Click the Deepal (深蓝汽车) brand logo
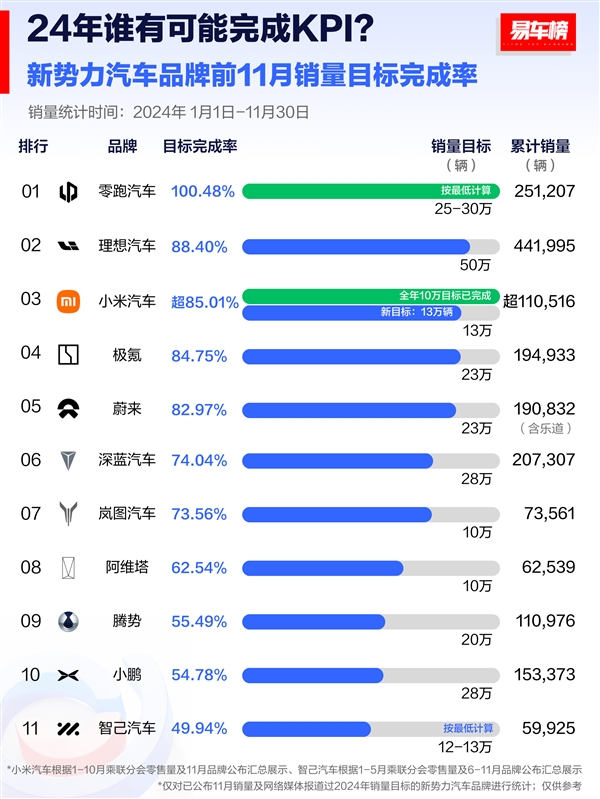600x799 pixels. (68, 460)
